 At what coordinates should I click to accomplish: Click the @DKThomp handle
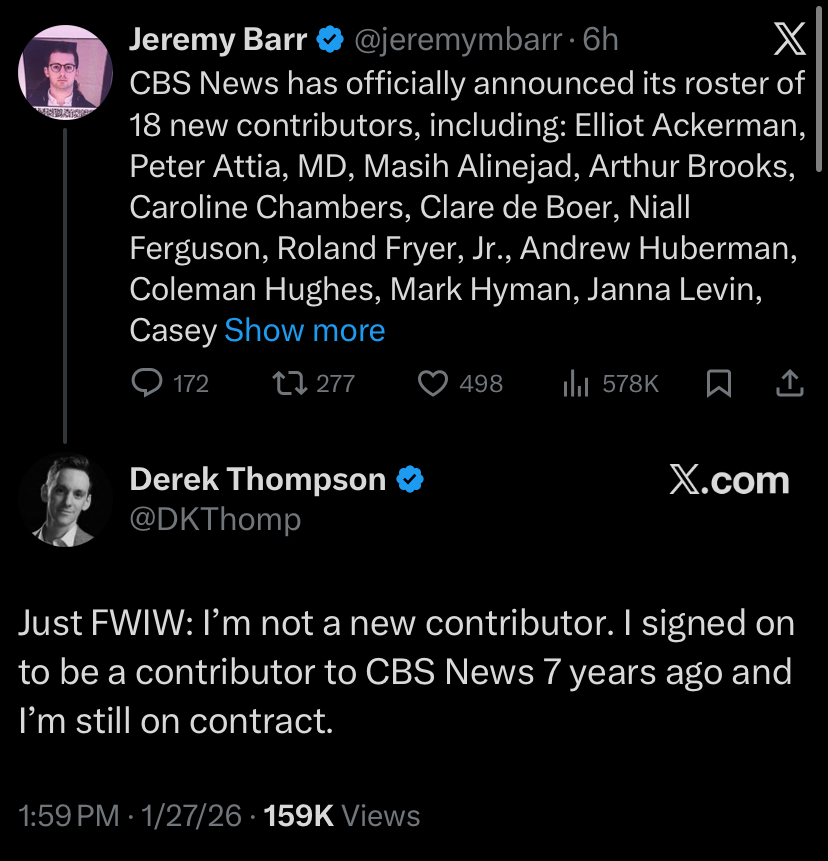click(x=215, y=519)
